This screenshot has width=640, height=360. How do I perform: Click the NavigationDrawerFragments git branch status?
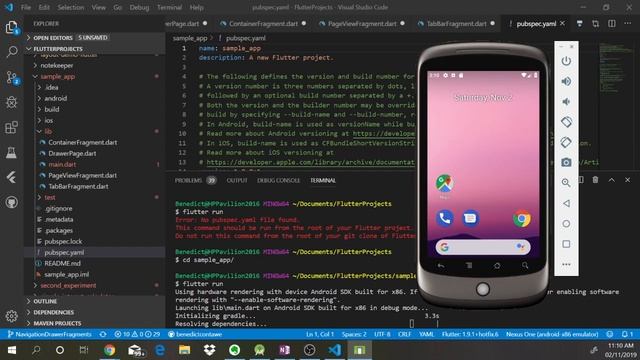[49, 334]
